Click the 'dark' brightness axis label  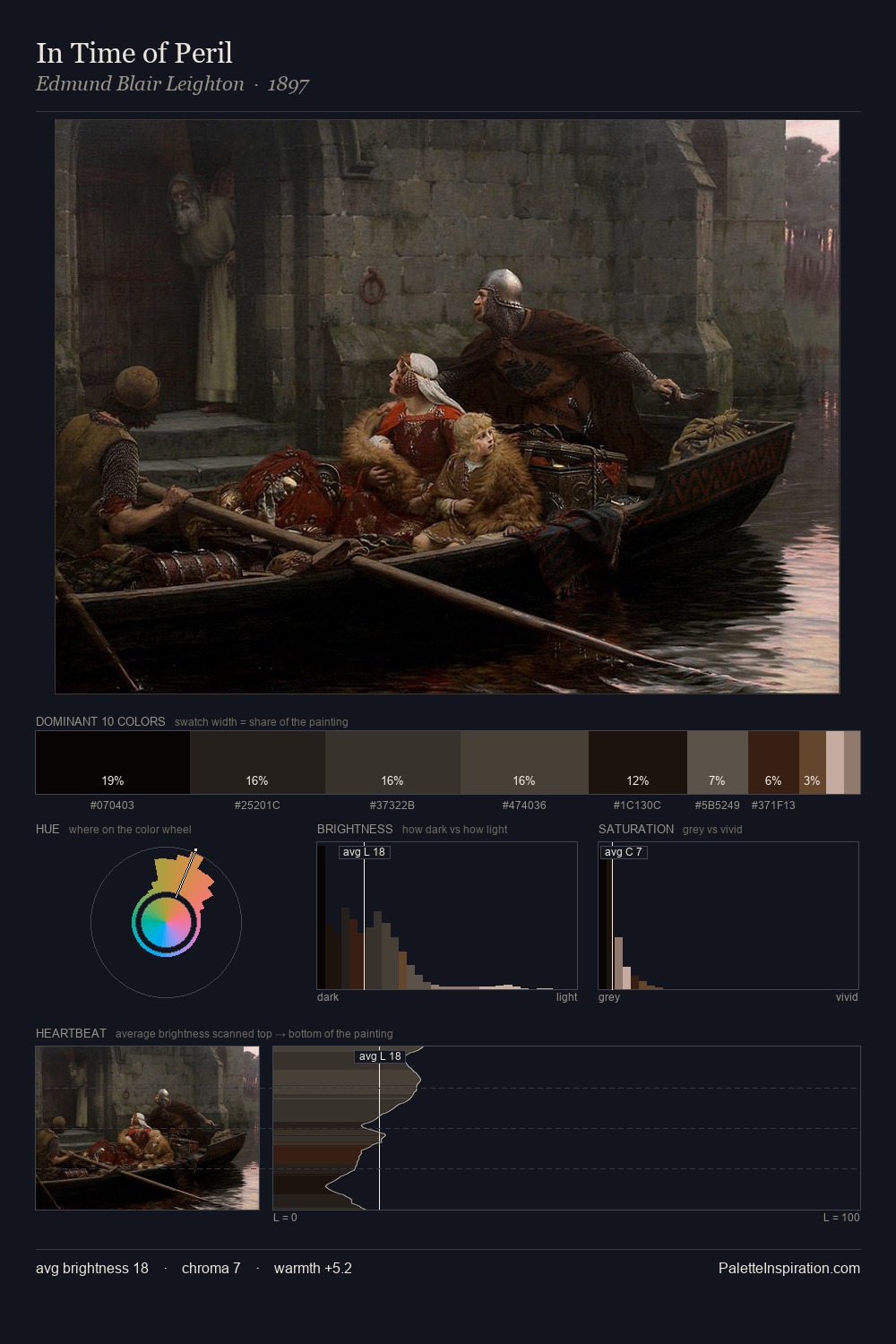coord(328,997)
